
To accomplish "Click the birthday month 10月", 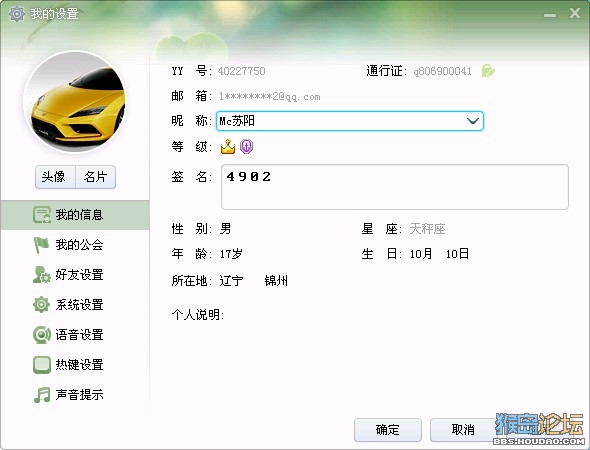I will [x=421, y=254].
